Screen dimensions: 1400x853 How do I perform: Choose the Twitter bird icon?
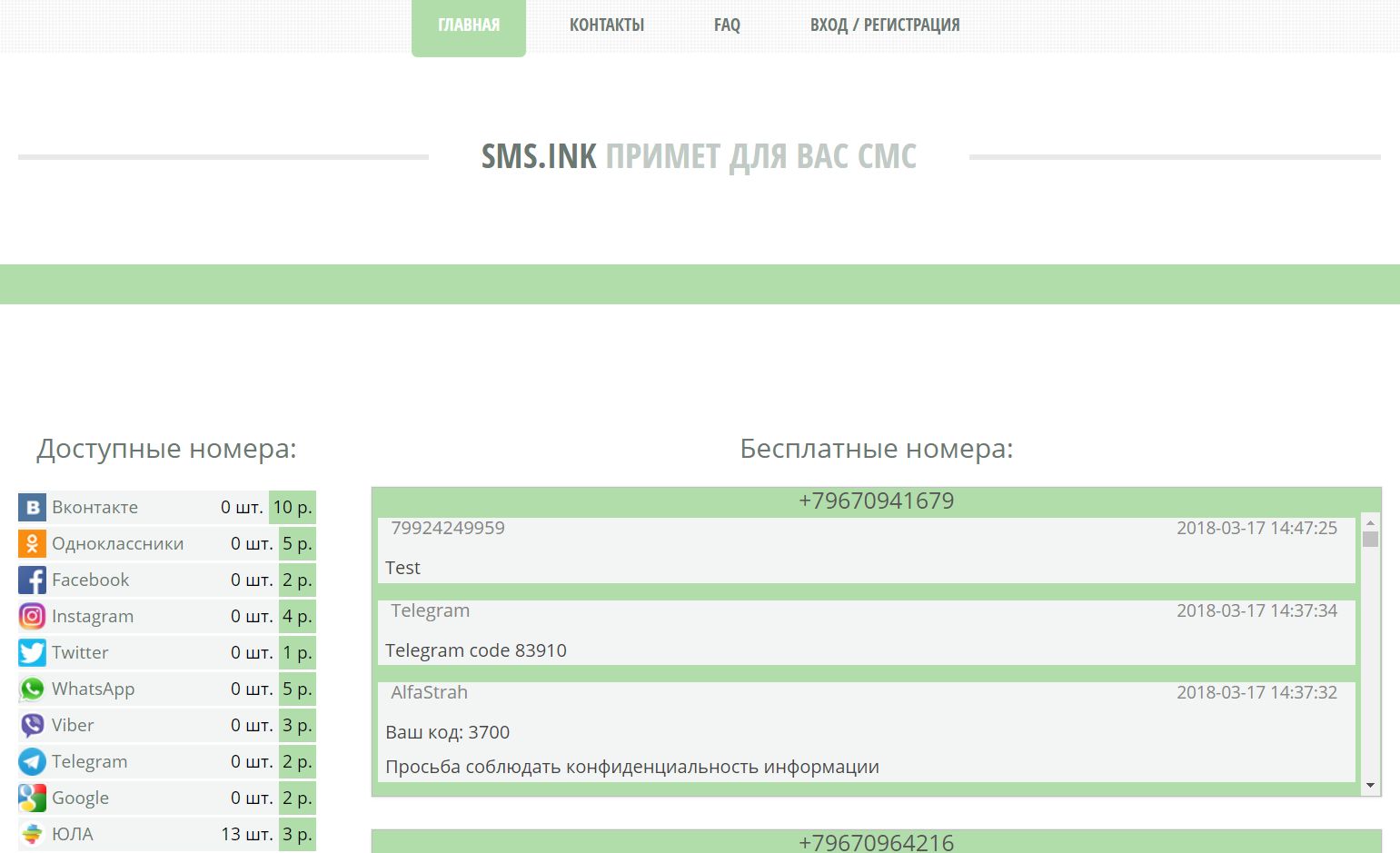(32, 652)
